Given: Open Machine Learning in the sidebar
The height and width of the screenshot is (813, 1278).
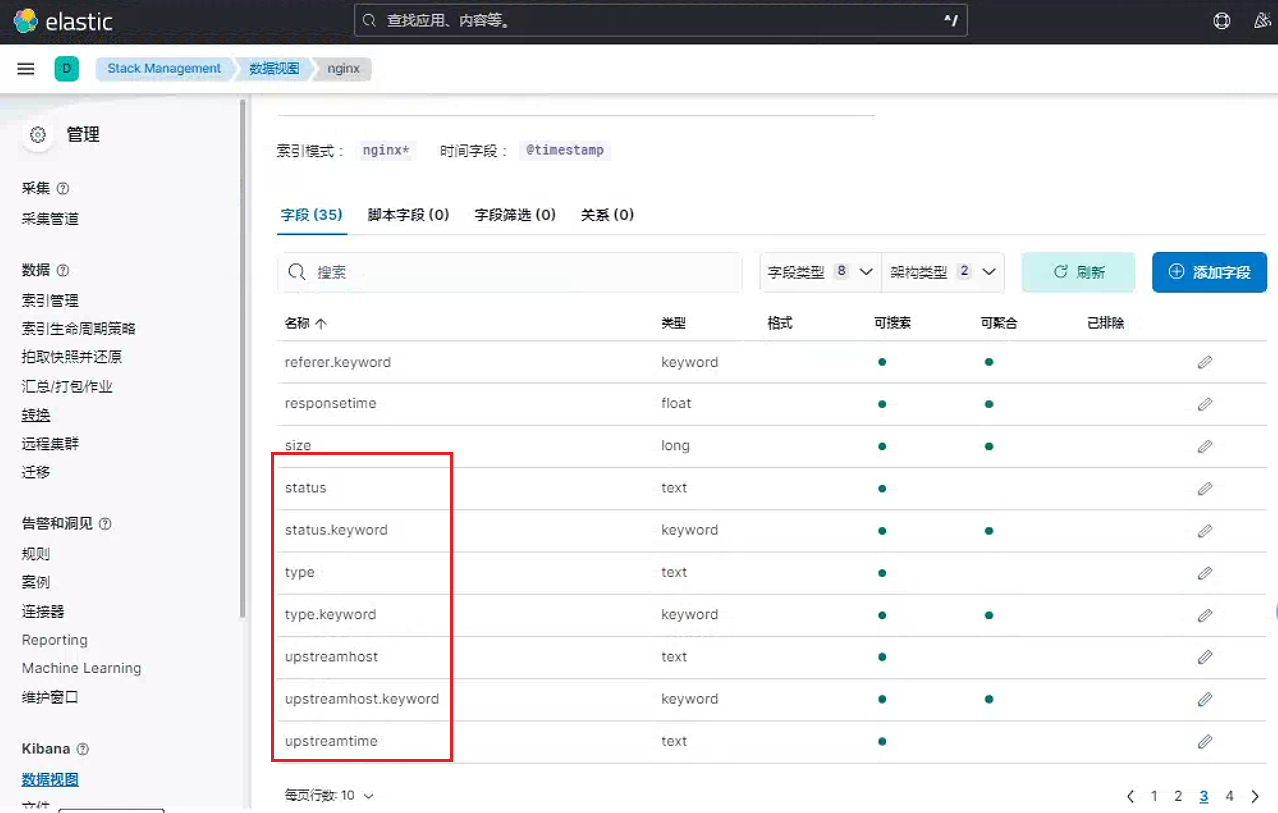Looking at the screenshot, I should (x=82, y=668).
